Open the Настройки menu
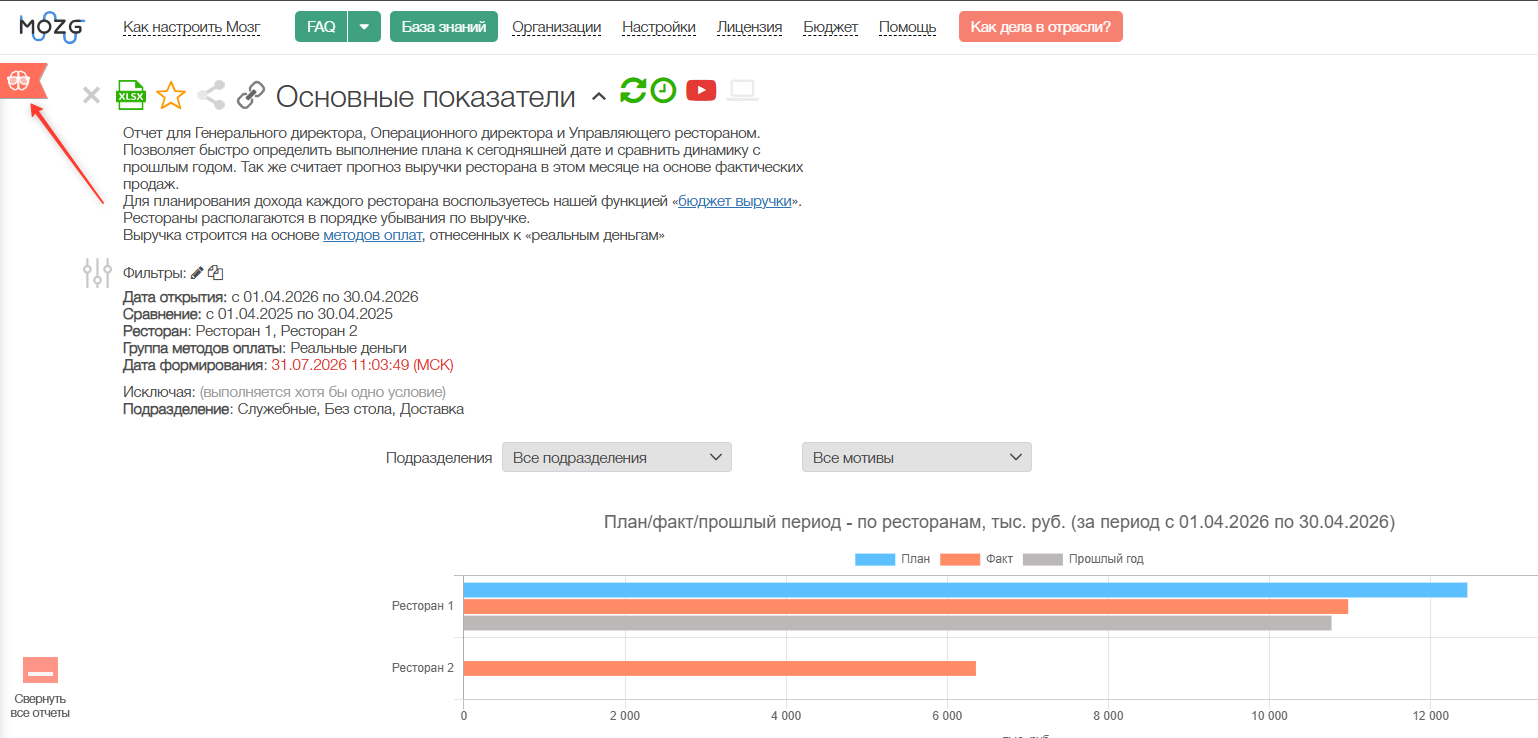This screenshot has height=738, width=1538. click(x=659, y=27)
